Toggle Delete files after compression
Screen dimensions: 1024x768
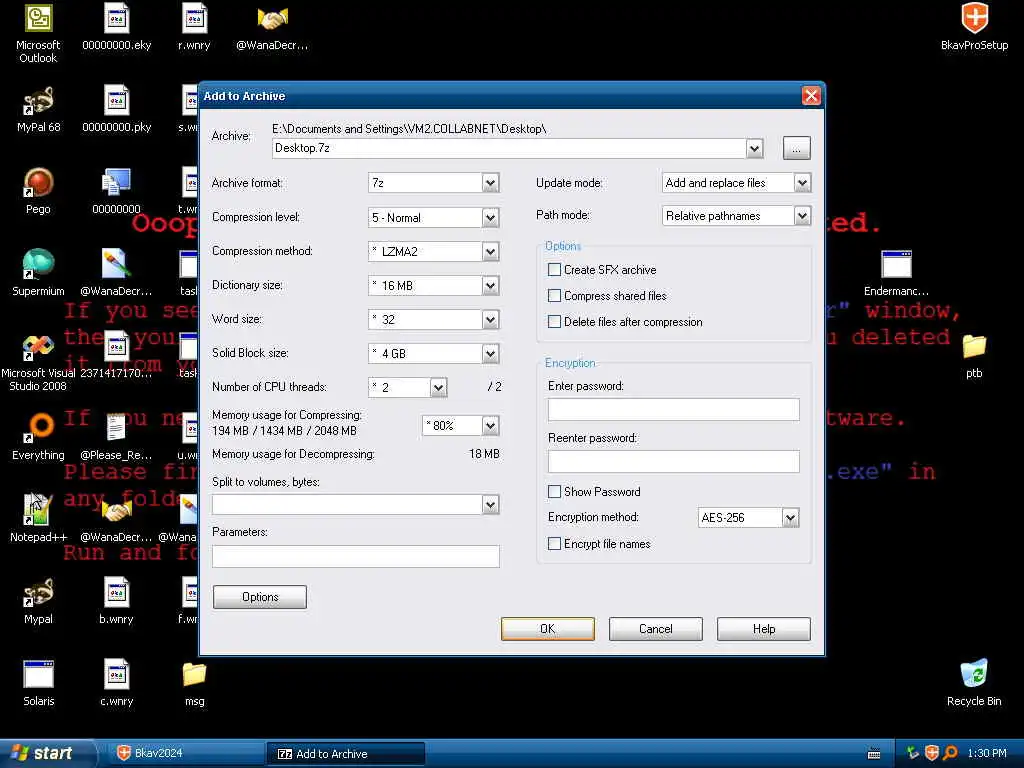(x=554, y=322)
